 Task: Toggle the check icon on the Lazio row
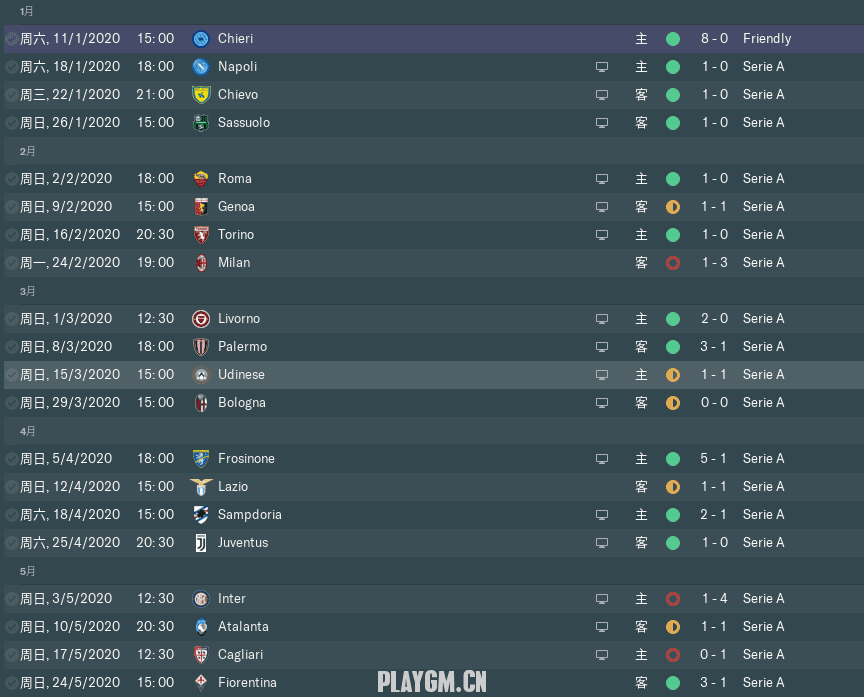pos(11,487)
